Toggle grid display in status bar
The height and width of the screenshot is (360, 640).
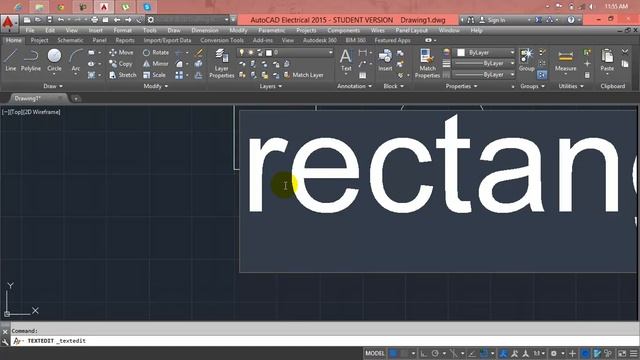click(x=393, y=353)
